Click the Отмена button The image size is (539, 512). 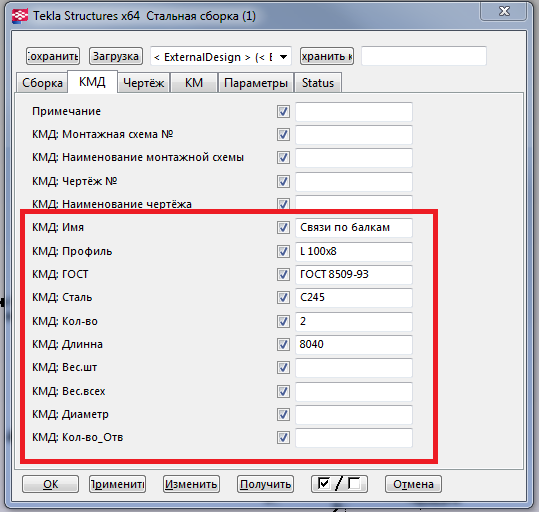(x=413, y=484)
